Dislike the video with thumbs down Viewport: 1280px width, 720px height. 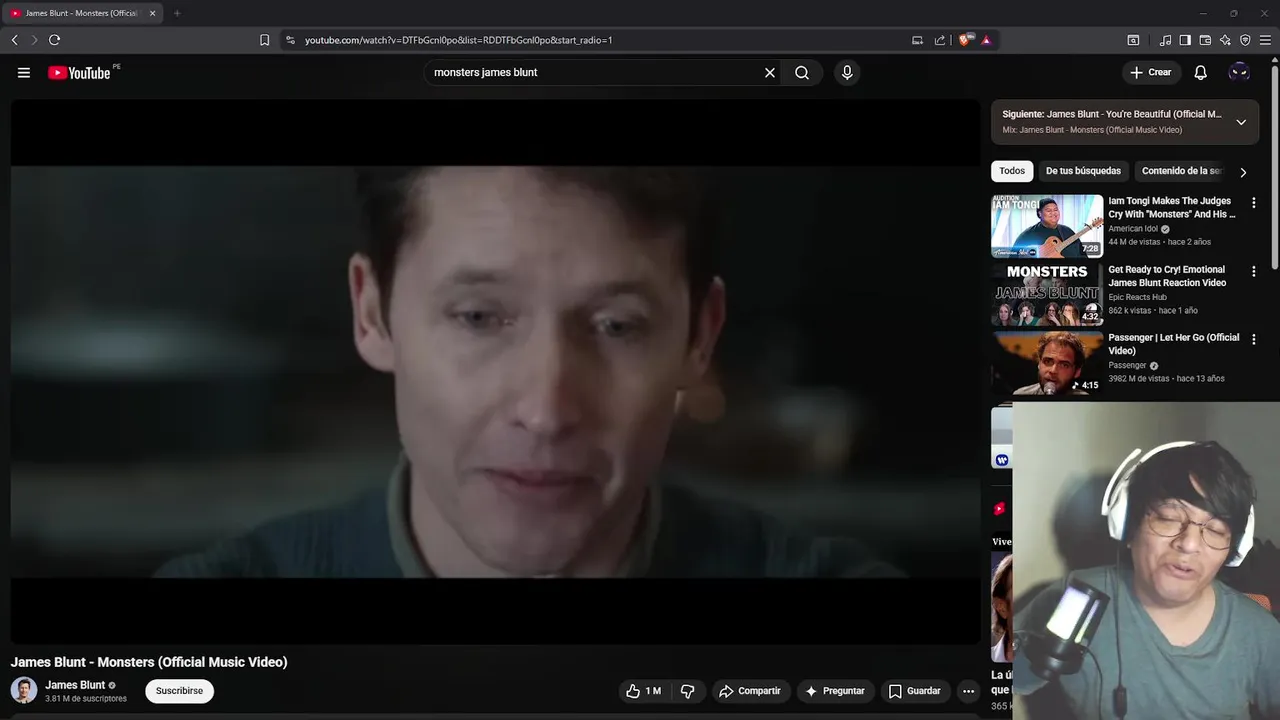tap(688, 691)
